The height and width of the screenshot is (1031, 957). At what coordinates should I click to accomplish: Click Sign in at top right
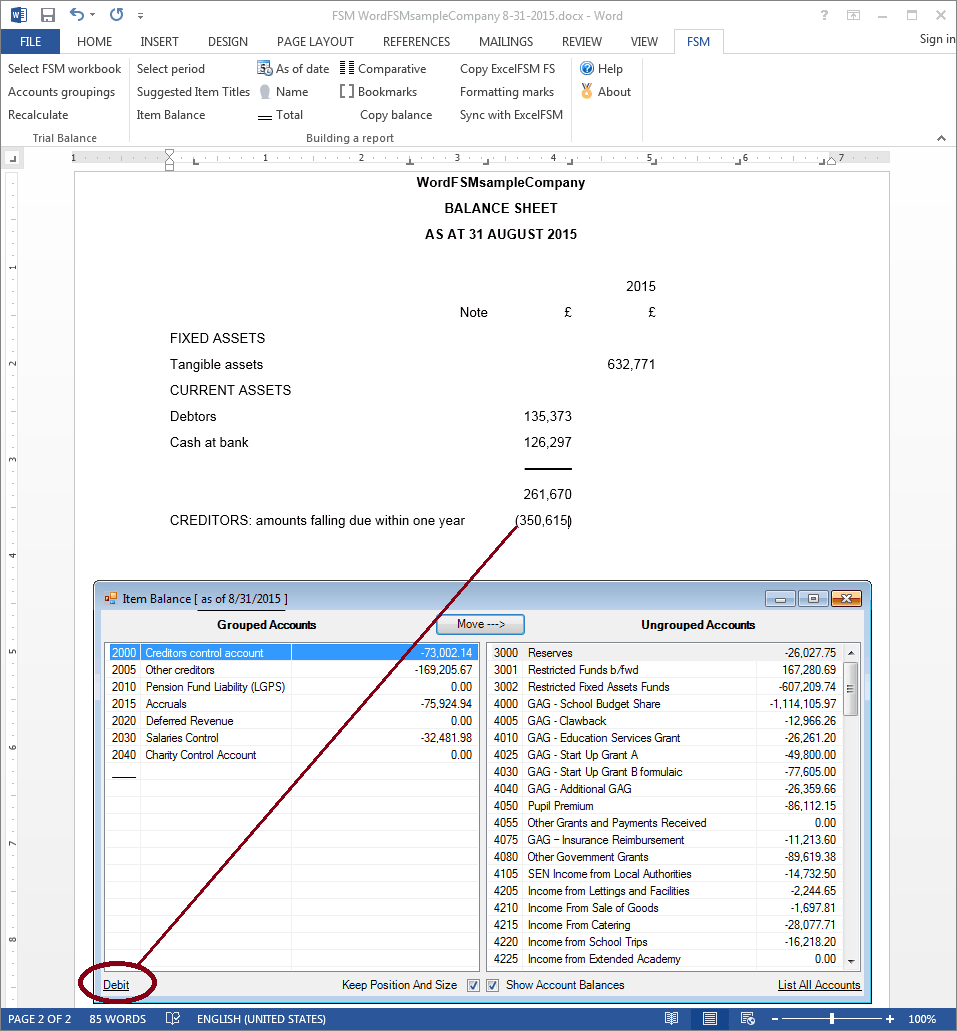point(937,39)
